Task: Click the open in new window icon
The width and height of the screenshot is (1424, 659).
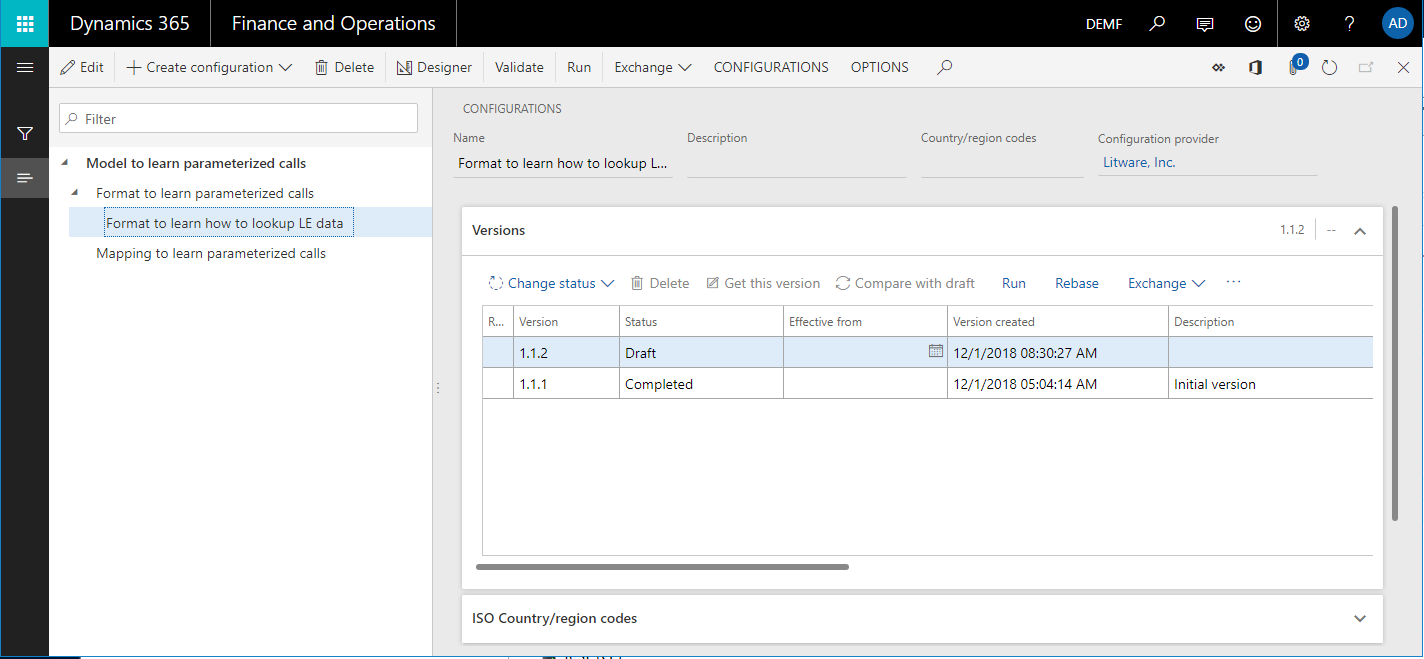Action: pos(1366,67)
